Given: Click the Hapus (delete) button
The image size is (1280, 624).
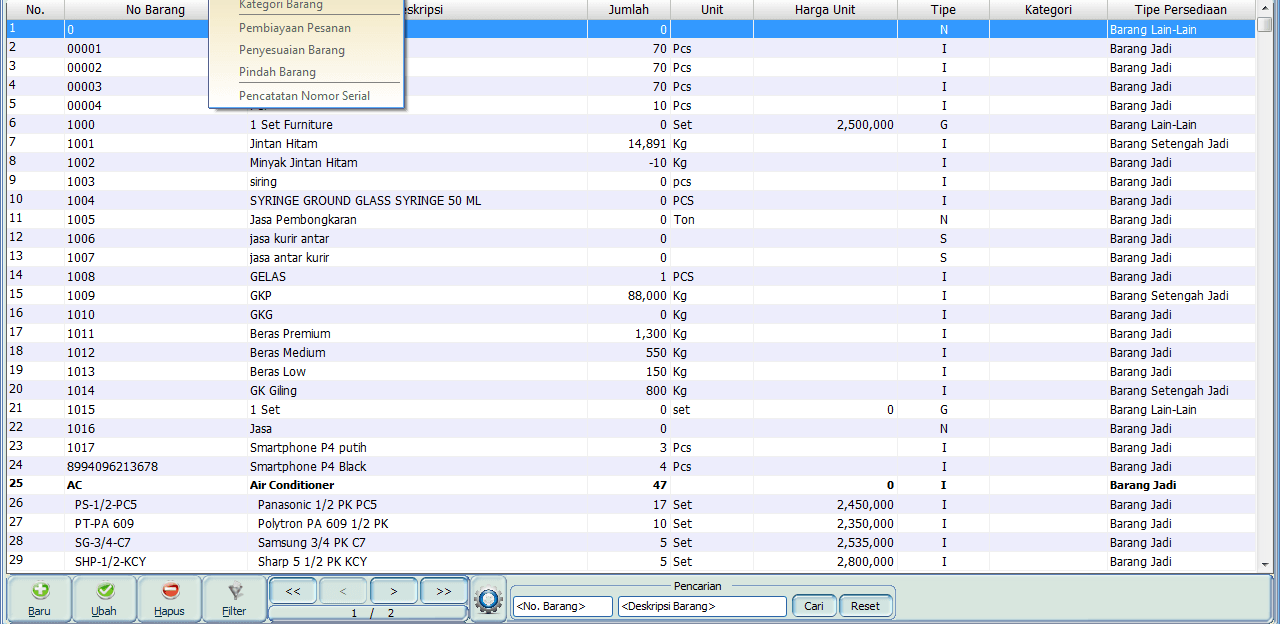Looking at the screenshot, I should [169, 599].
